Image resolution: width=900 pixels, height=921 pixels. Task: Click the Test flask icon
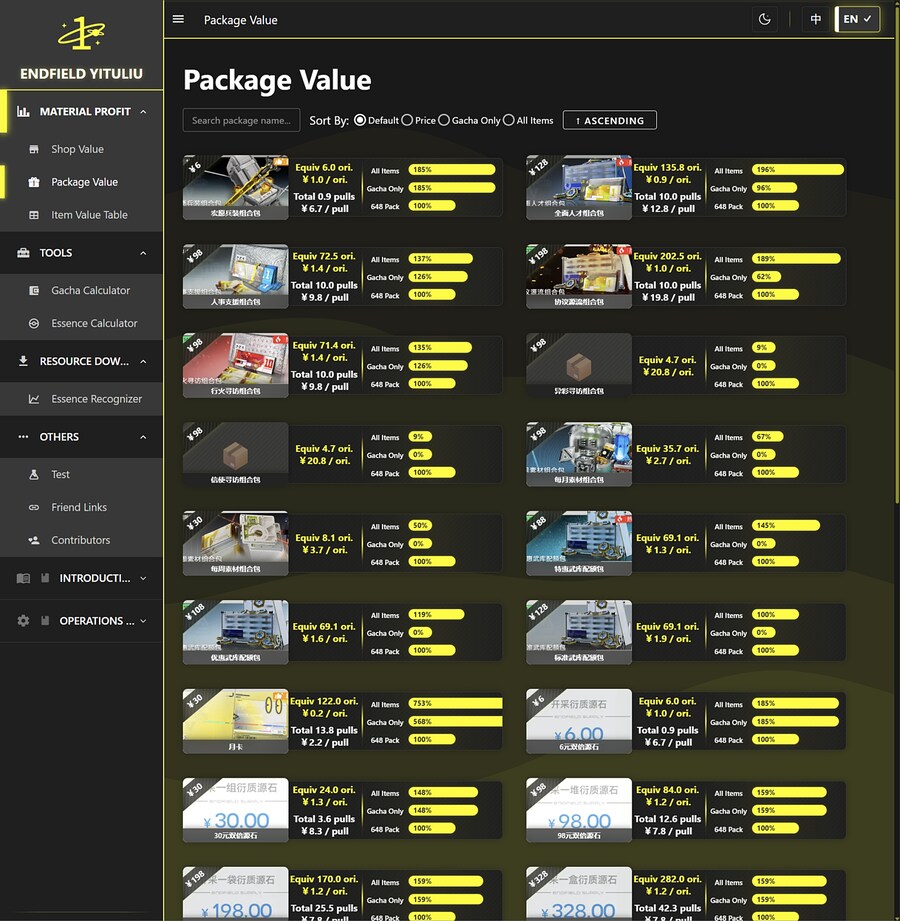[34, 474]
